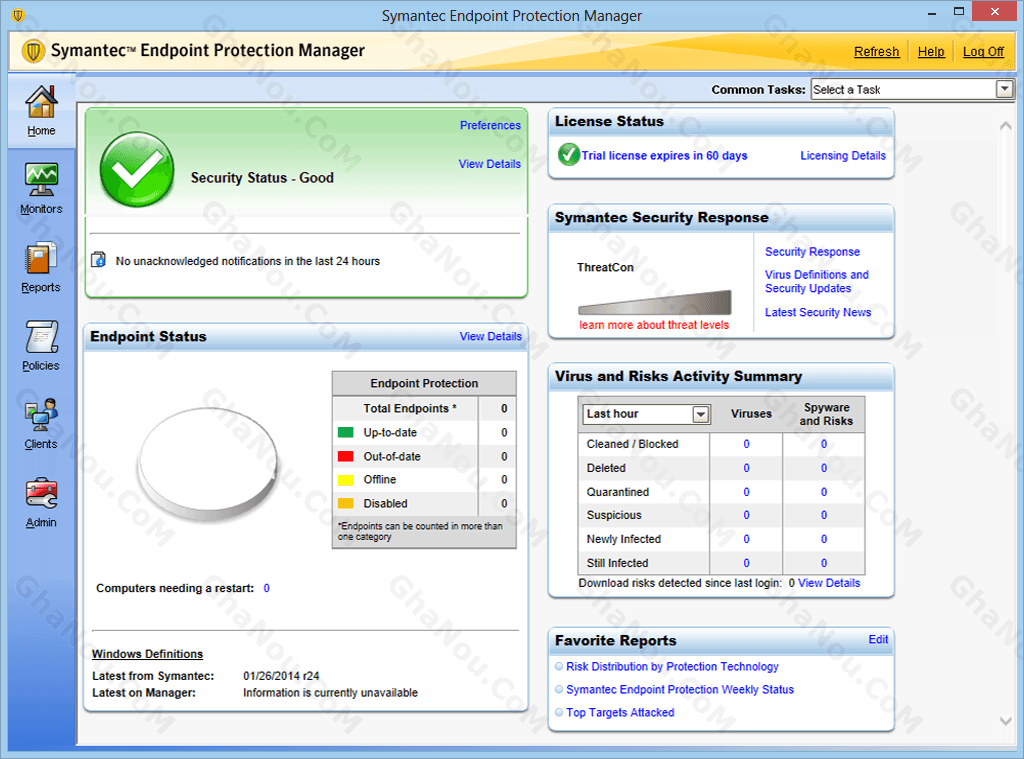
Task: Click the Symantec shield logo in the header
Action: pos(33,51)
